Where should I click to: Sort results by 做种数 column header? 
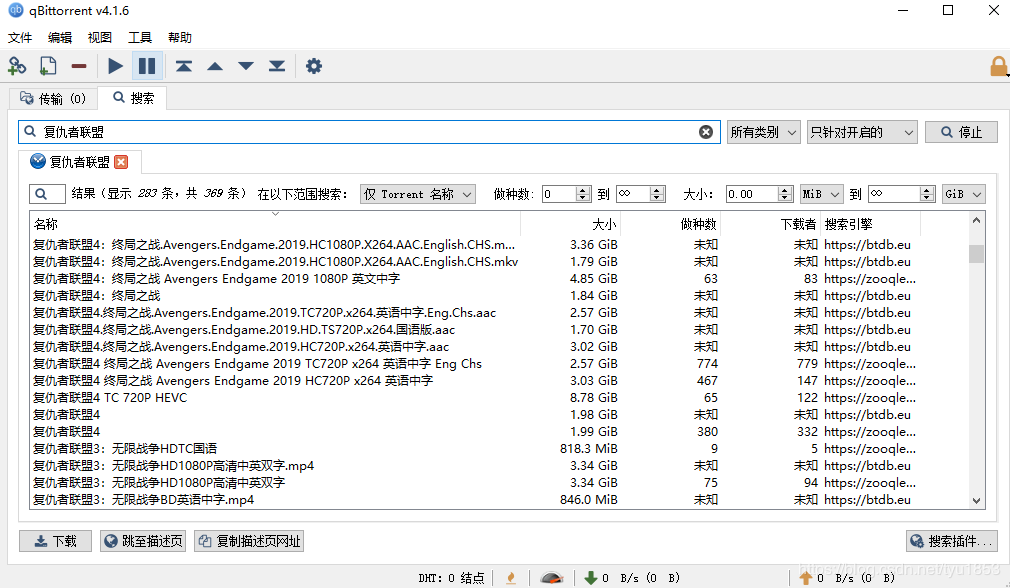point(670,224)
